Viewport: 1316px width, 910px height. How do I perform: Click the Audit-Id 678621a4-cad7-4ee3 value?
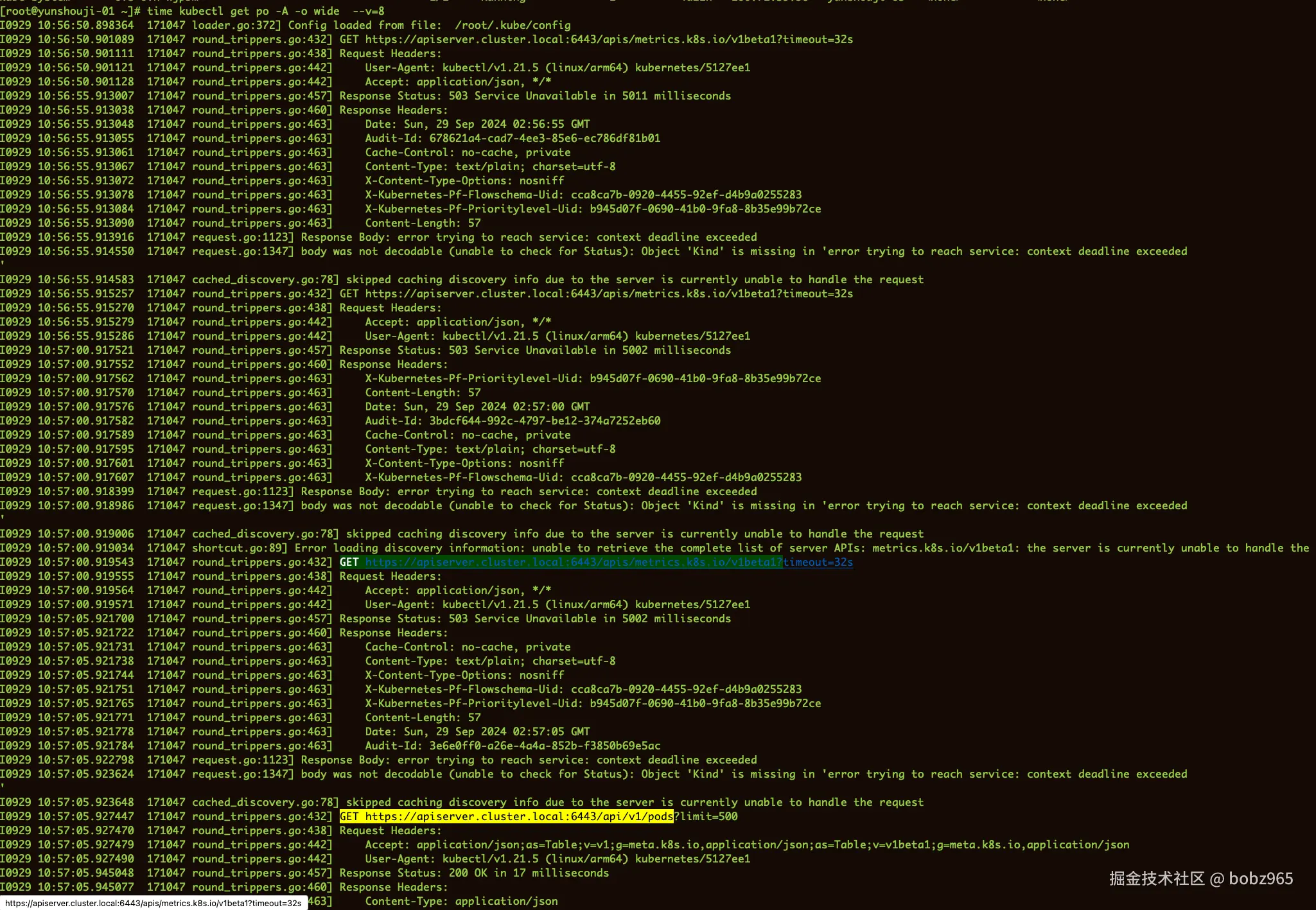click(x=545, y=138)
